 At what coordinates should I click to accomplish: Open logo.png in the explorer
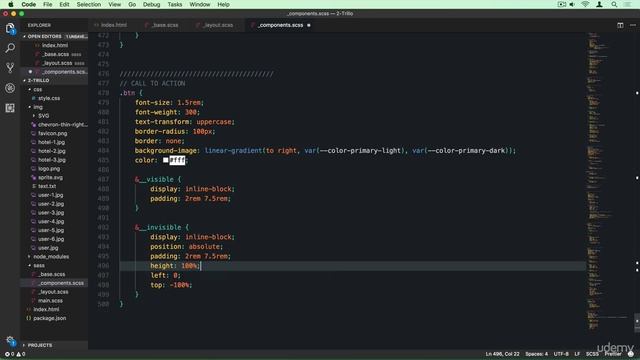pyautogui.click(x=49, y=169)
